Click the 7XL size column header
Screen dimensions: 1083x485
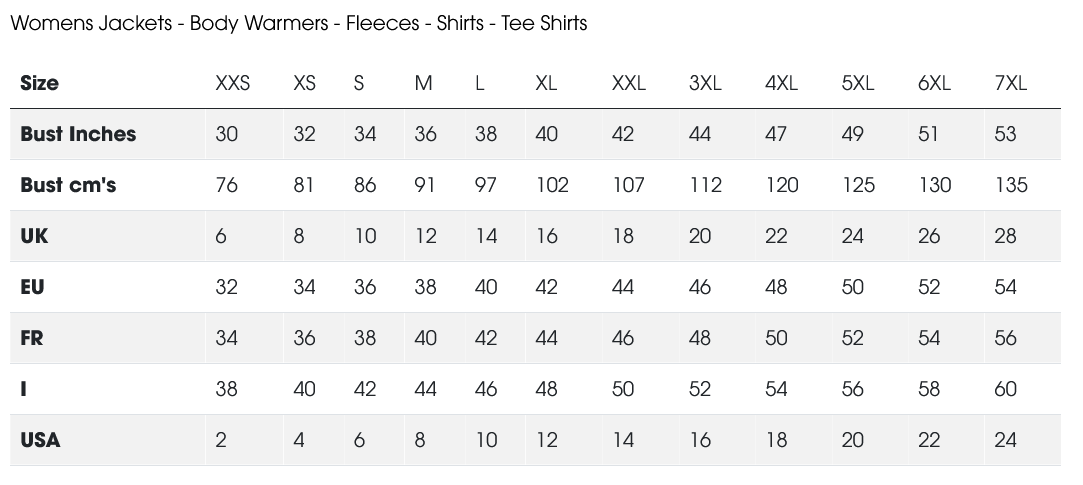click(x=1011, y=83)
